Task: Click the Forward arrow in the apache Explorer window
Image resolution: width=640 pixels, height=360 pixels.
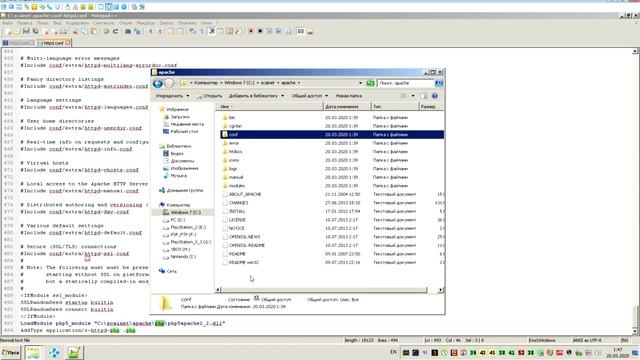Action: [169, 83]
